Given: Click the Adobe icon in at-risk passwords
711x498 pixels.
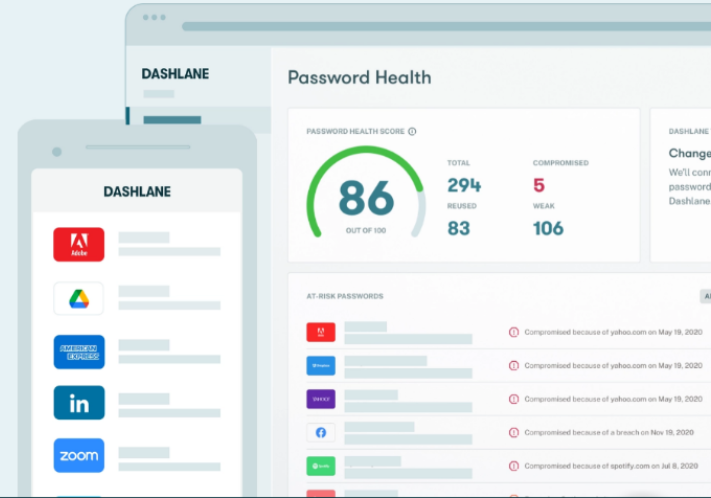Looking at the screenshot, I should click(x=321, y=333).
